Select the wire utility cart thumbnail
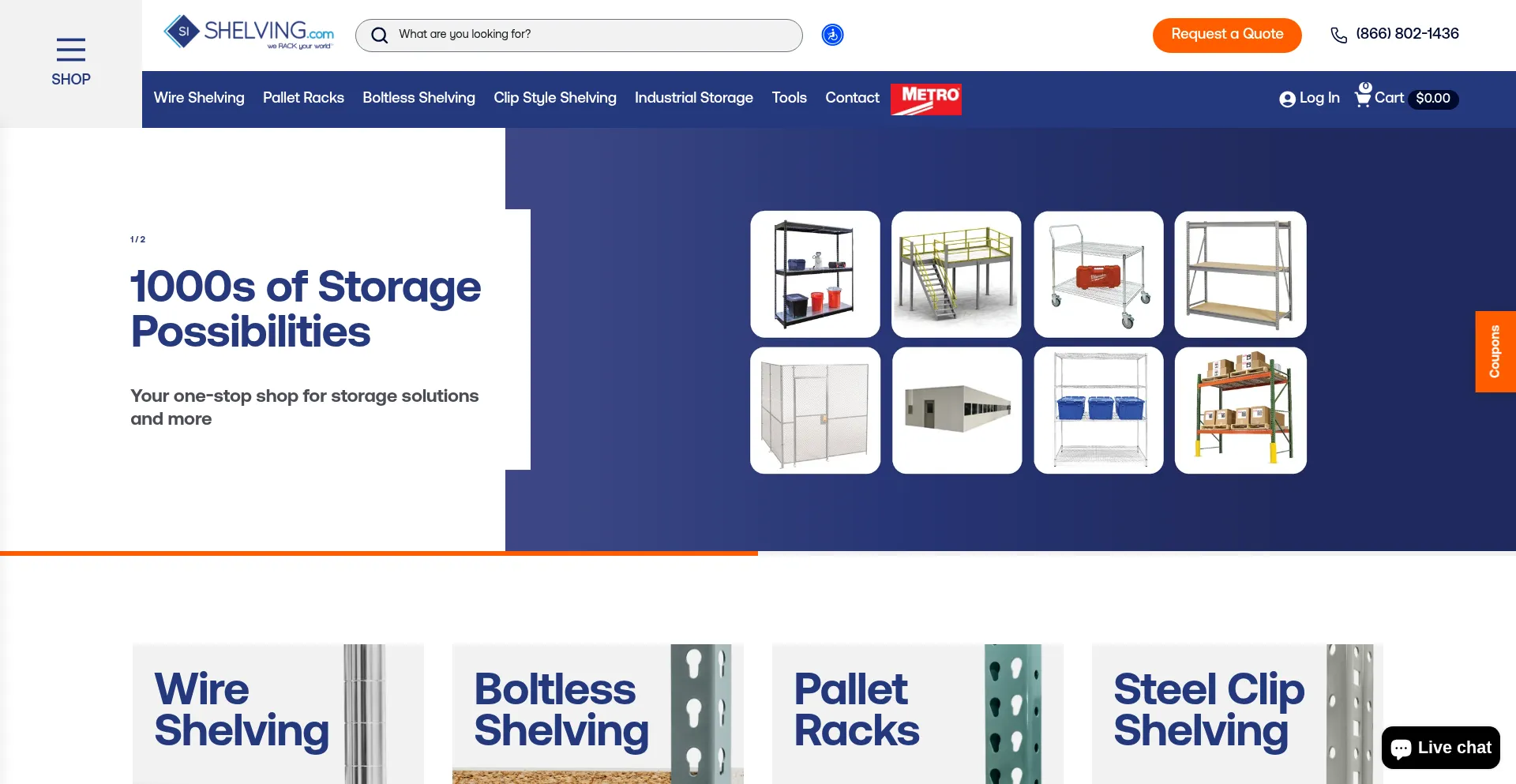The height and width of the screenshot is (784, 1516). pos(1098,274)
